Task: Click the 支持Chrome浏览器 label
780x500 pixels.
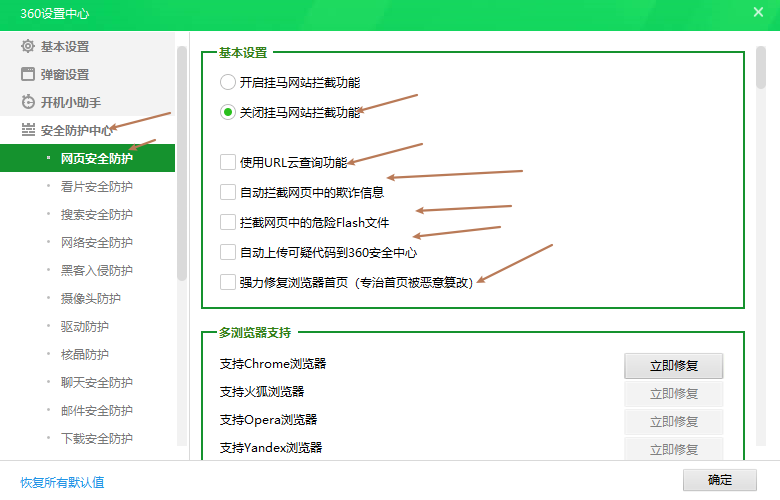Action: pos(273,364)
